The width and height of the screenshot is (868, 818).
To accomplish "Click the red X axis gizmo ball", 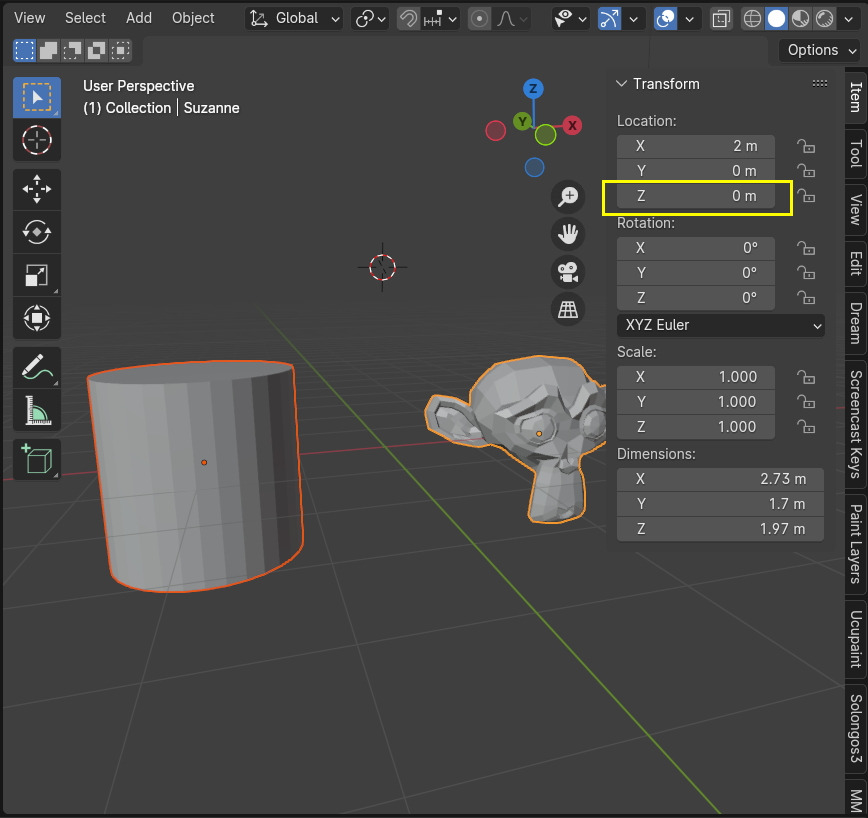I will [x=572, y=126].
